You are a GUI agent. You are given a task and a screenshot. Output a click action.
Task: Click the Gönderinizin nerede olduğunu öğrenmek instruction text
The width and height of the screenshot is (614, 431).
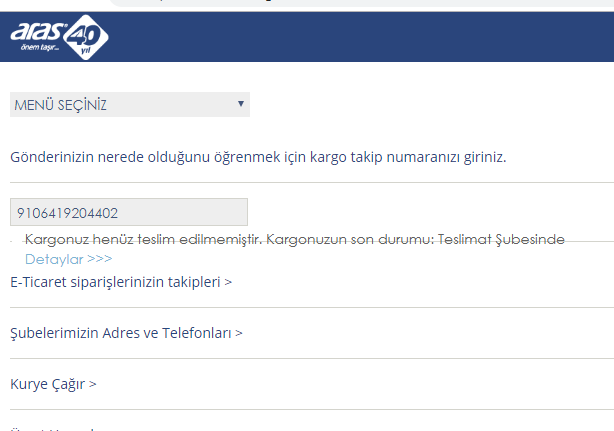(x=258, y=157)
